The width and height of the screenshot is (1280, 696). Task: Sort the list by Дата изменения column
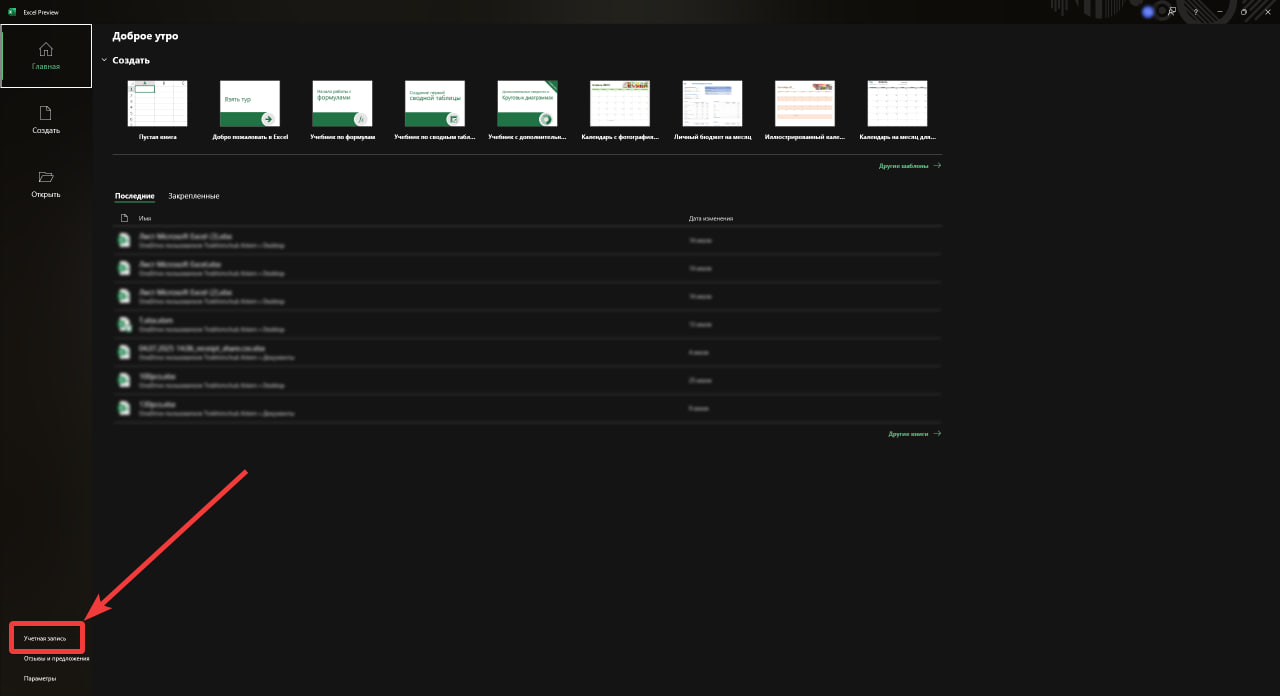coord(711,218)
